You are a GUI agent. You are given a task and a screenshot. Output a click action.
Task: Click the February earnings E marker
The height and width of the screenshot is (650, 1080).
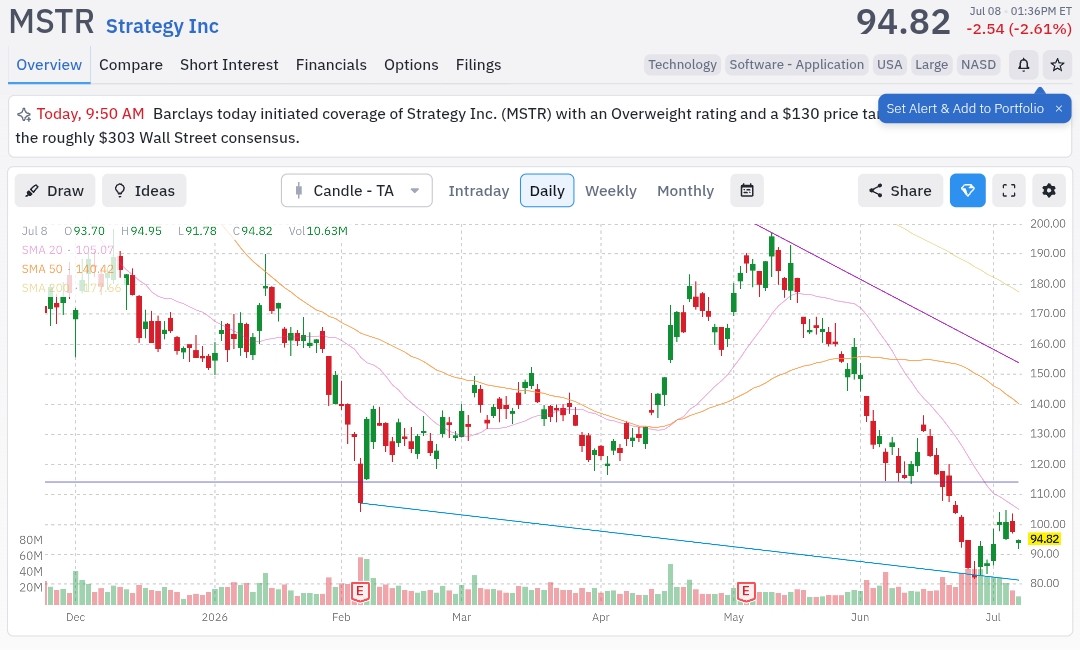point(360,591)
